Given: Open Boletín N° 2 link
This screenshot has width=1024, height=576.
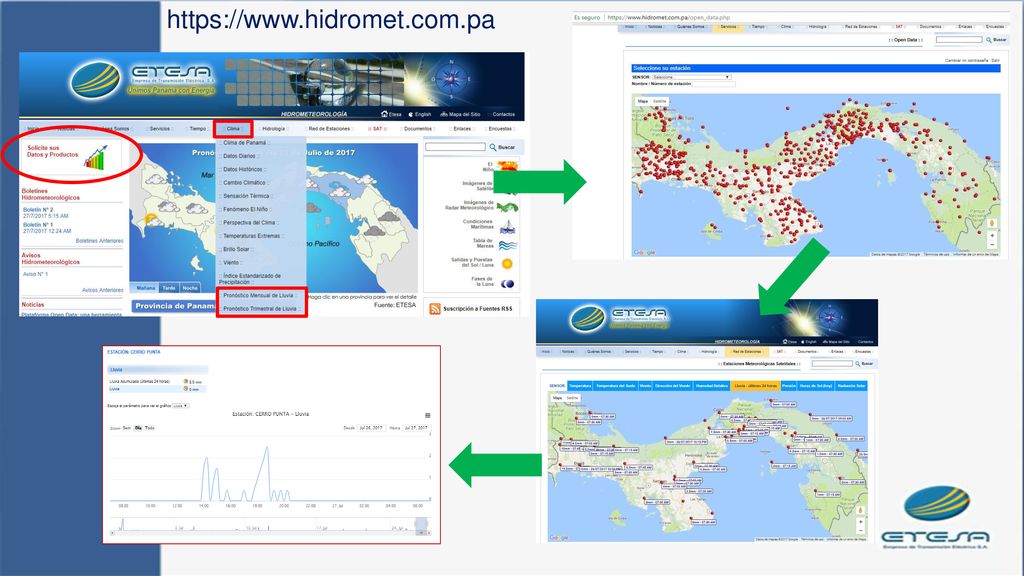Looking at the screenshot, I should click(39, 210).
